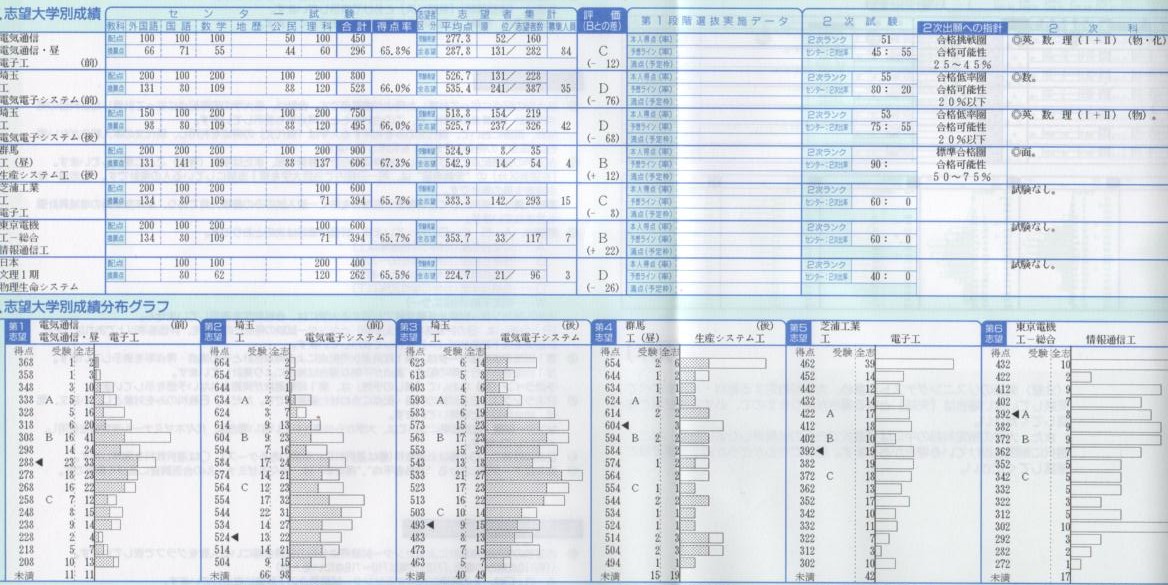This screenshot has height=585, width=1168.
Task: Click the ◀ marker at score 288
Action: click(39, 463)
